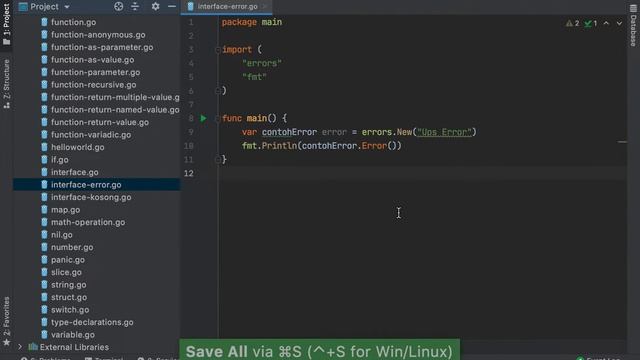This screenshot has width=640, height=360.
Task: Open helloworld.go file
Action: click(78, 147)
